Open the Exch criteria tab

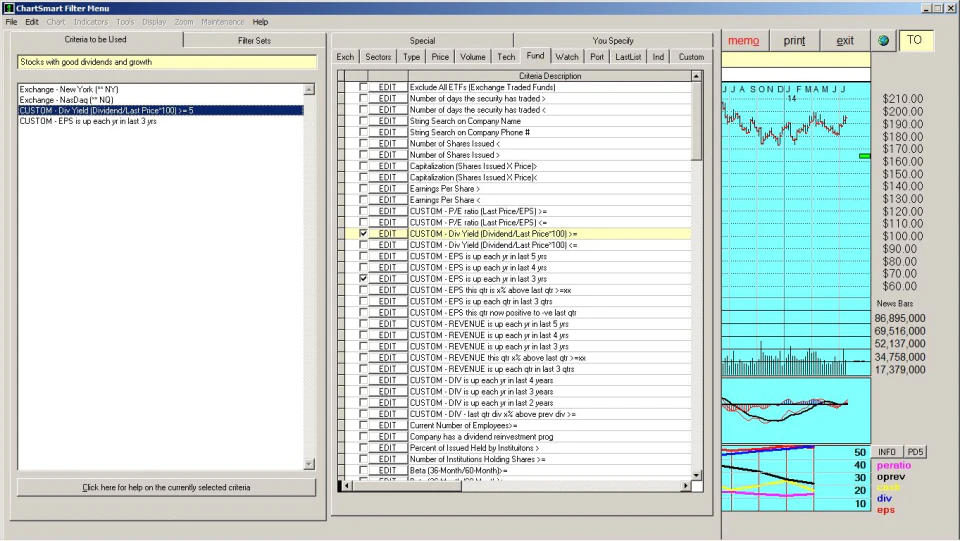(x=345, y=56)
